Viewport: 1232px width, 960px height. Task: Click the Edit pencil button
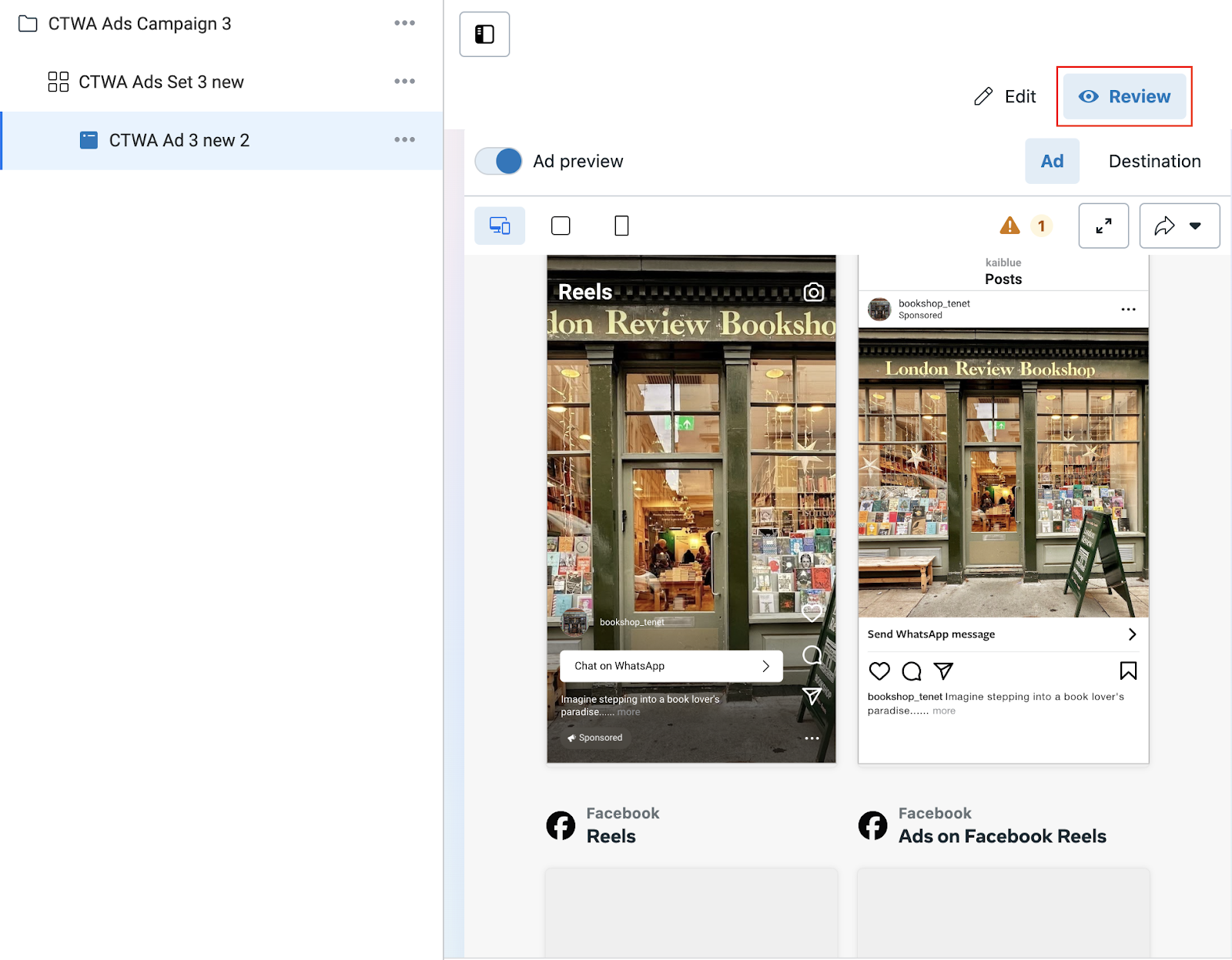point(1005,96)
